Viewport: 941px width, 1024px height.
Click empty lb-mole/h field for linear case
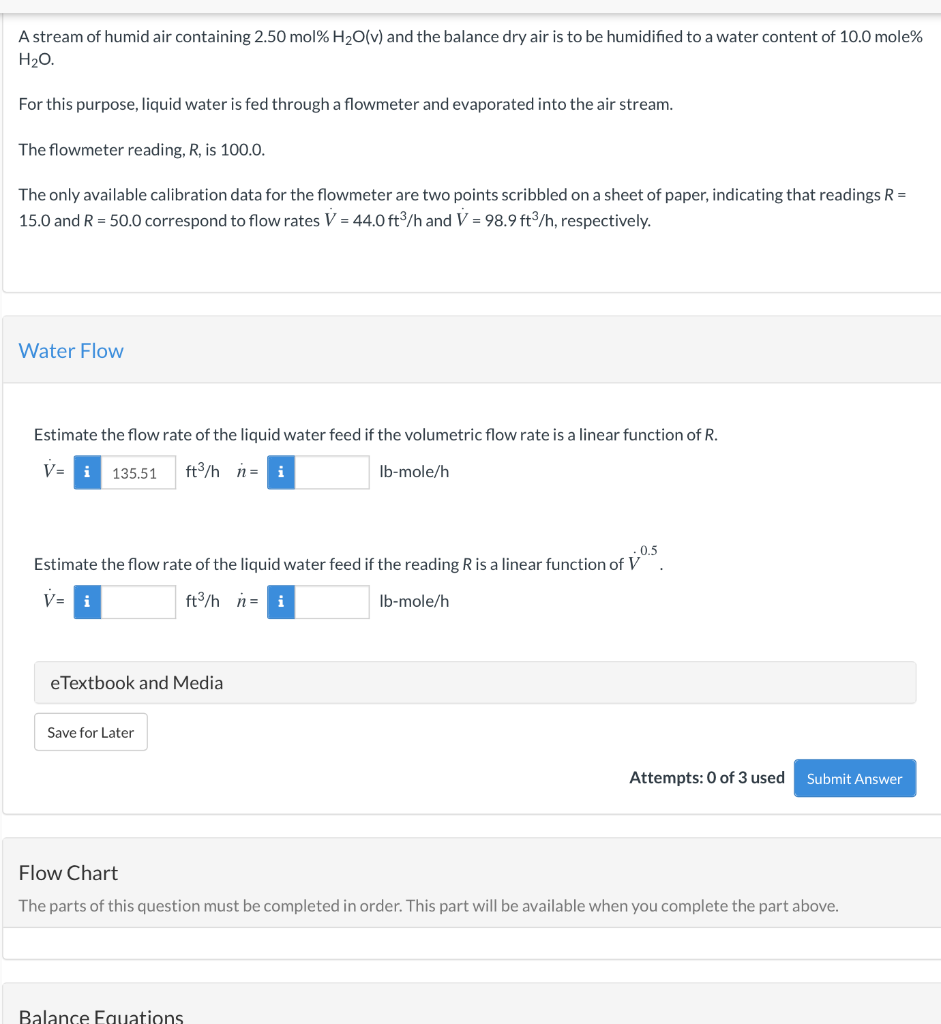[332, 472]
